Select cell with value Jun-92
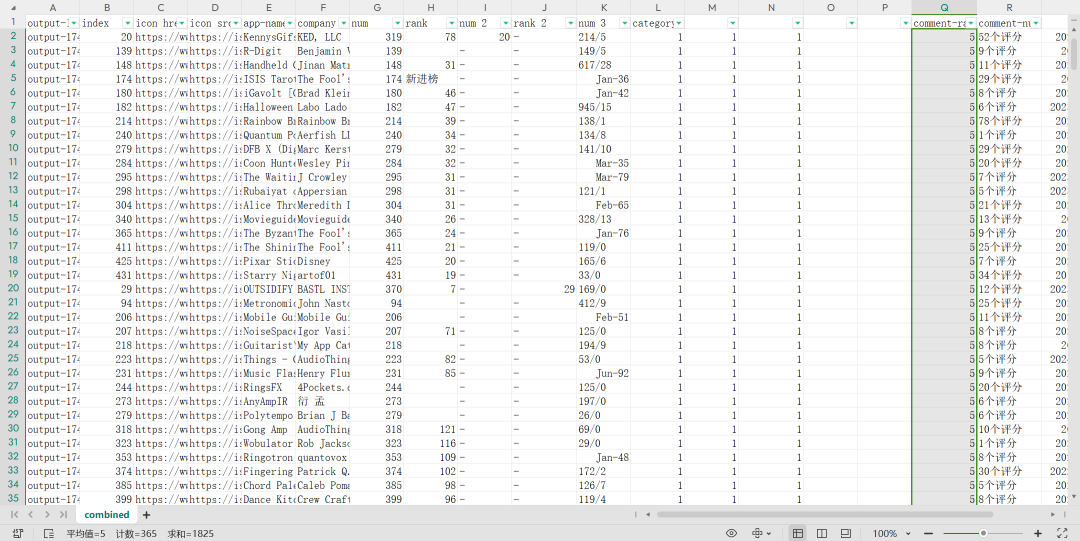This screenshot has width=1080, height=541. (x=603, y=374)
